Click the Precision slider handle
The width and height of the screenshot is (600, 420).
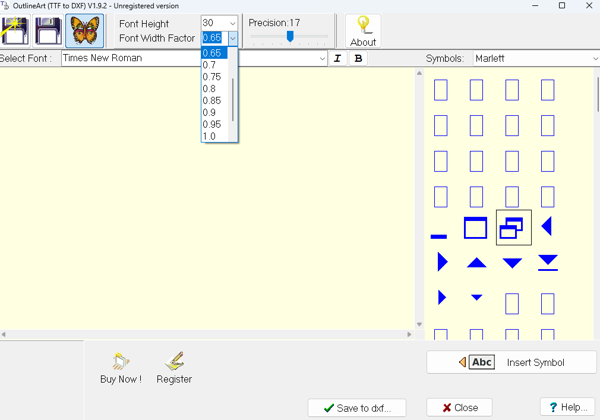290,37
